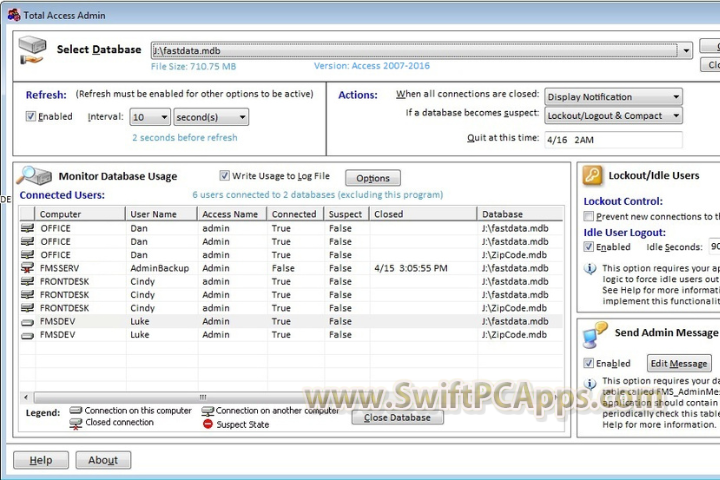Click connection icon of OFFICE Dan ZipCode.mdb row
The image size is (720, 480).
pos(28,254)
